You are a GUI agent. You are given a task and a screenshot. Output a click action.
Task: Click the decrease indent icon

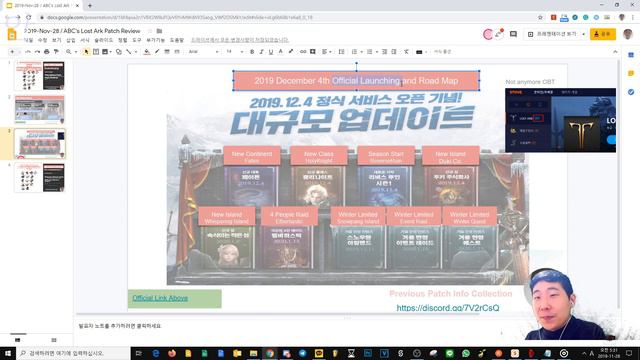tap(384, 52)
